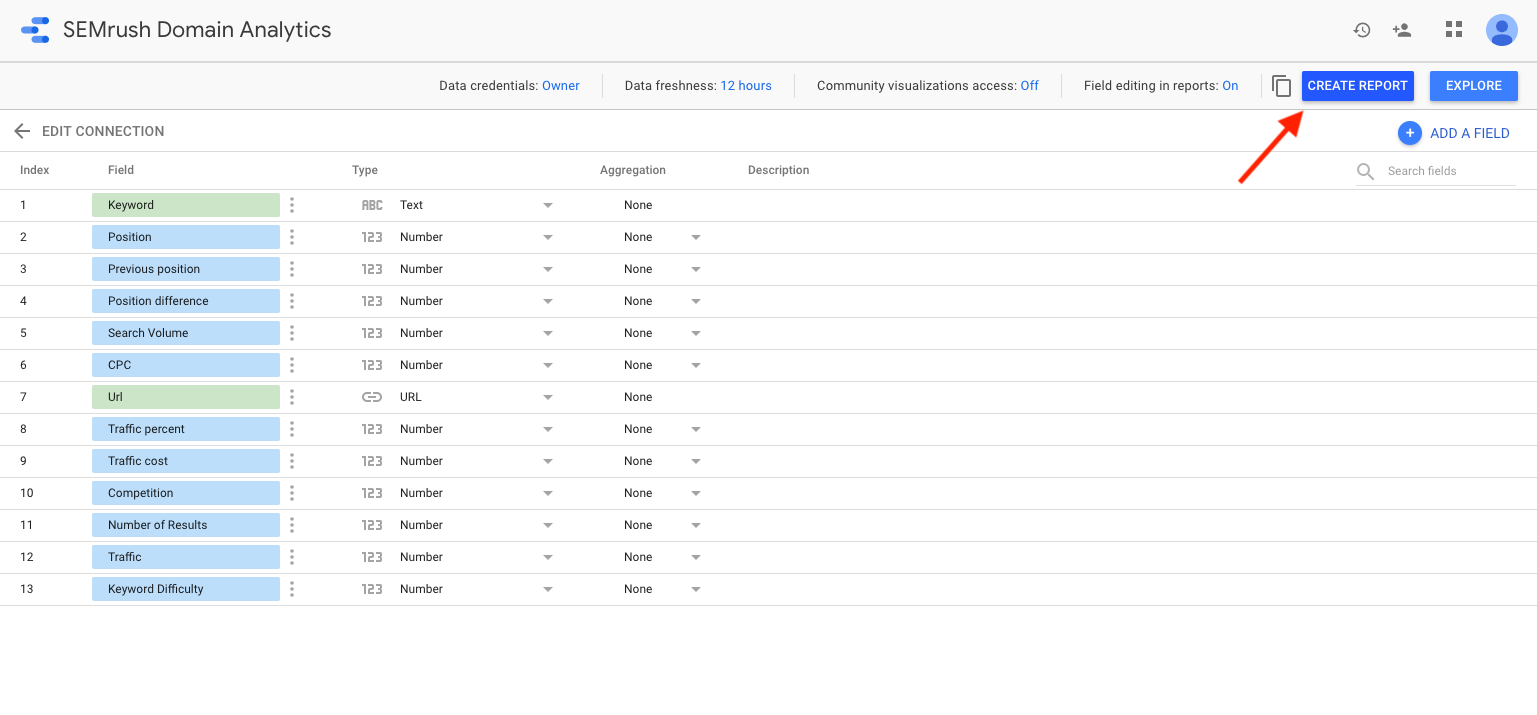Open the Google apps grid icon

(1454, 30)
